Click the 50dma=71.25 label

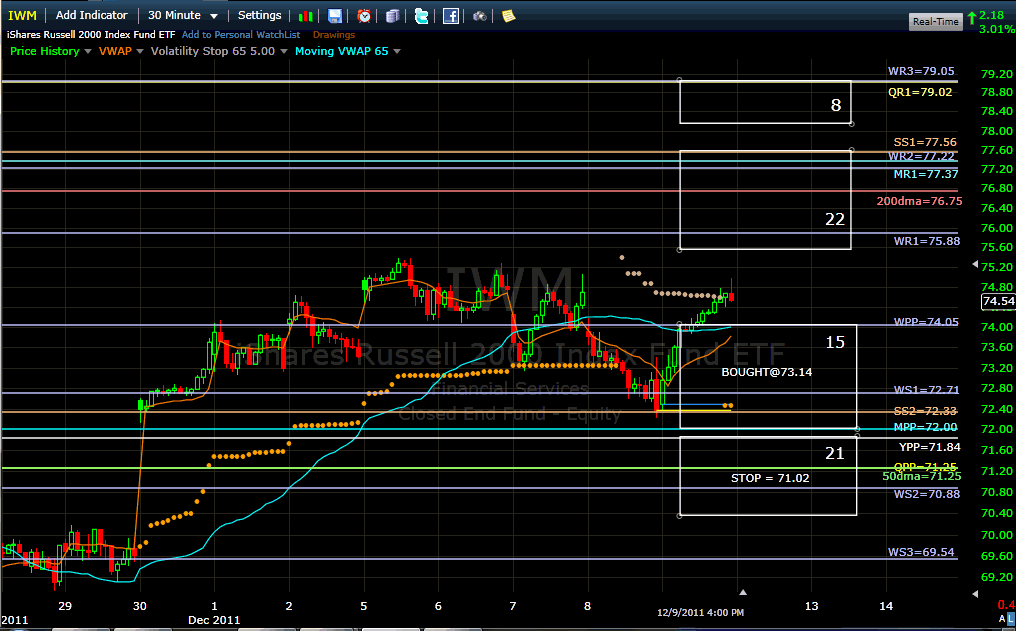tap(921, 476)
